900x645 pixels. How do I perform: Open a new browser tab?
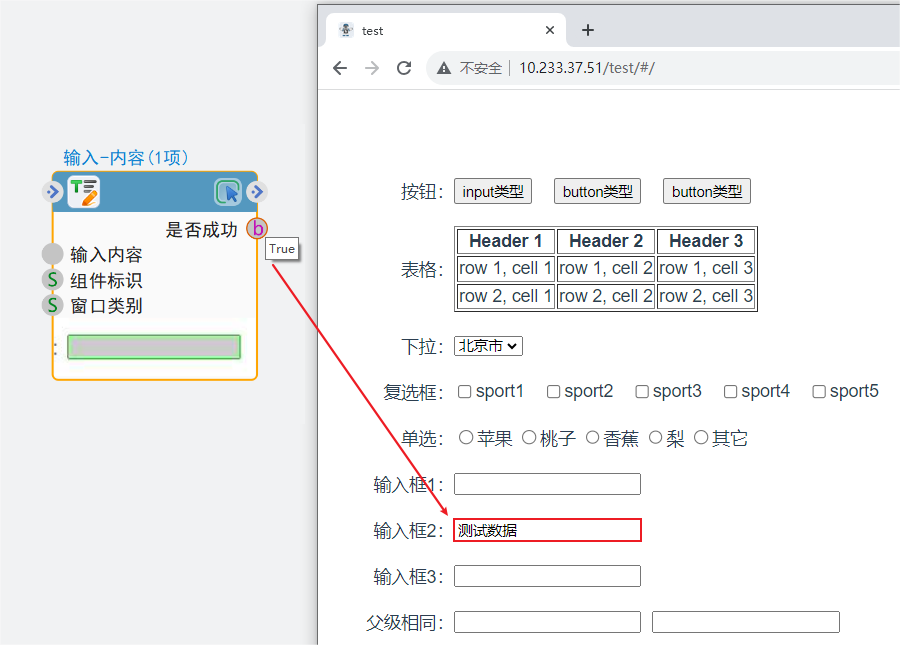click(x=588, y=30)
